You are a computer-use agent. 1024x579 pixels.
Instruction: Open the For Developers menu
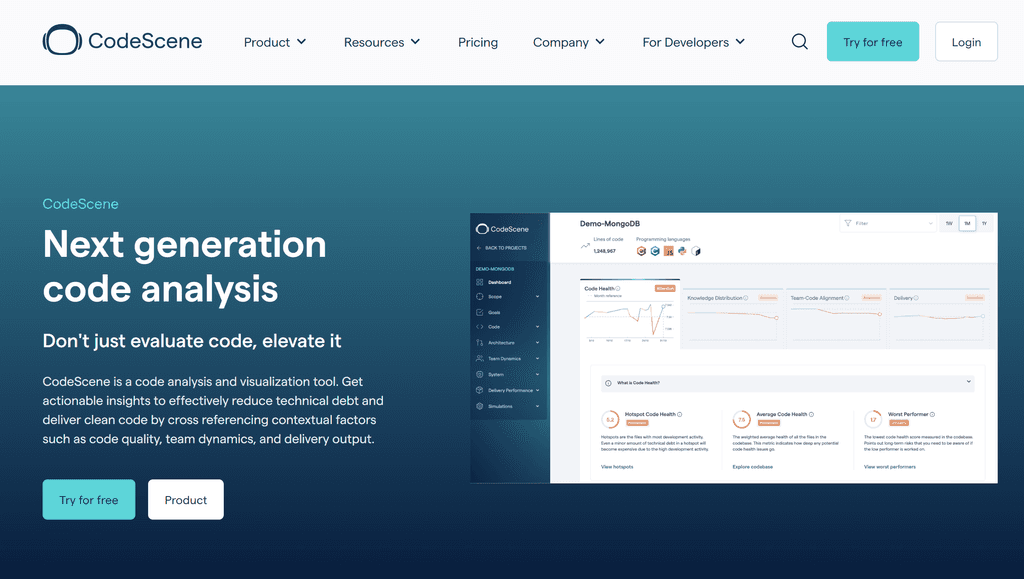693,42
